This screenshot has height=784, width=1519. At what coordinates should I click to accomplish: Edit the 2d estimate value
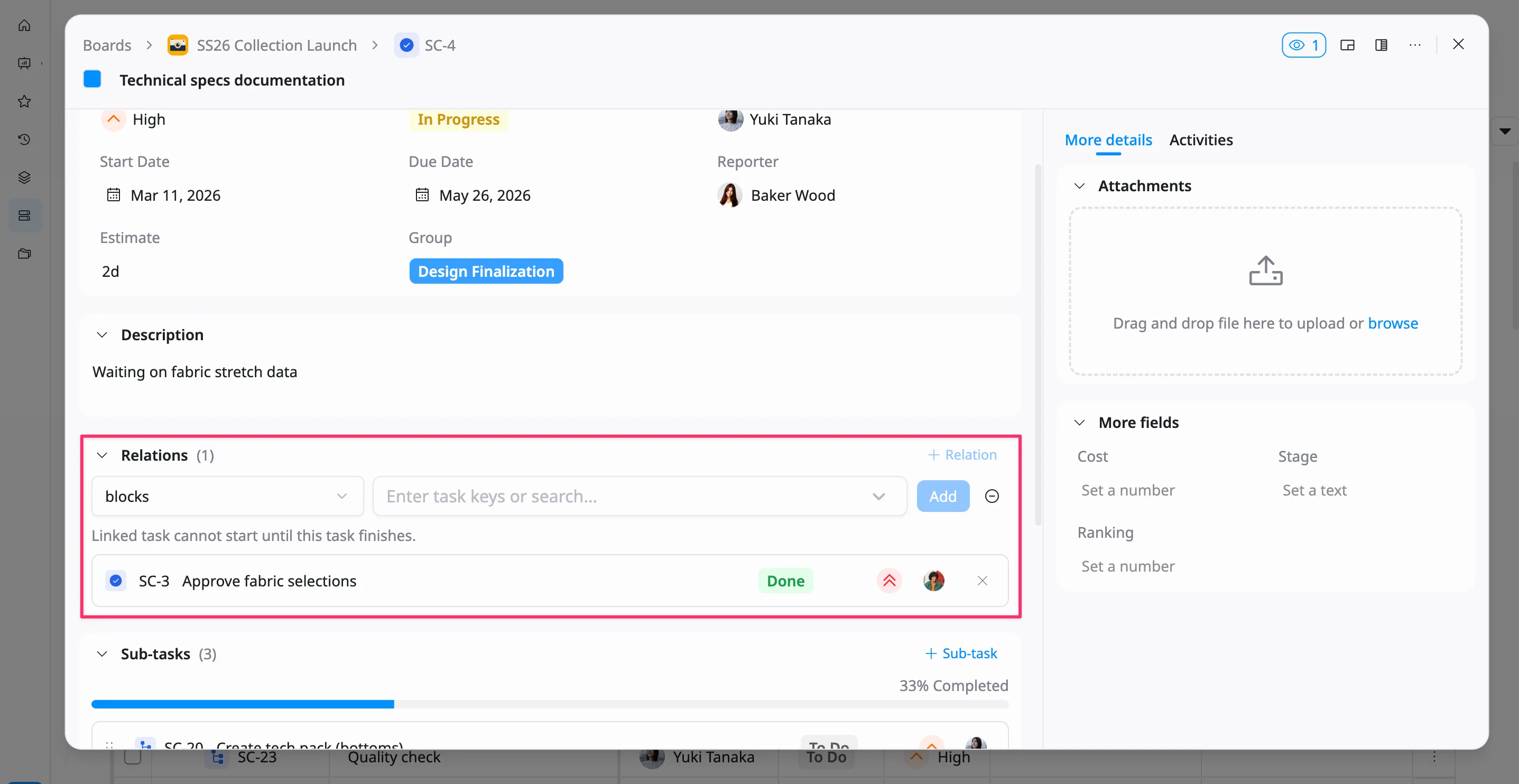pos(110,271)
